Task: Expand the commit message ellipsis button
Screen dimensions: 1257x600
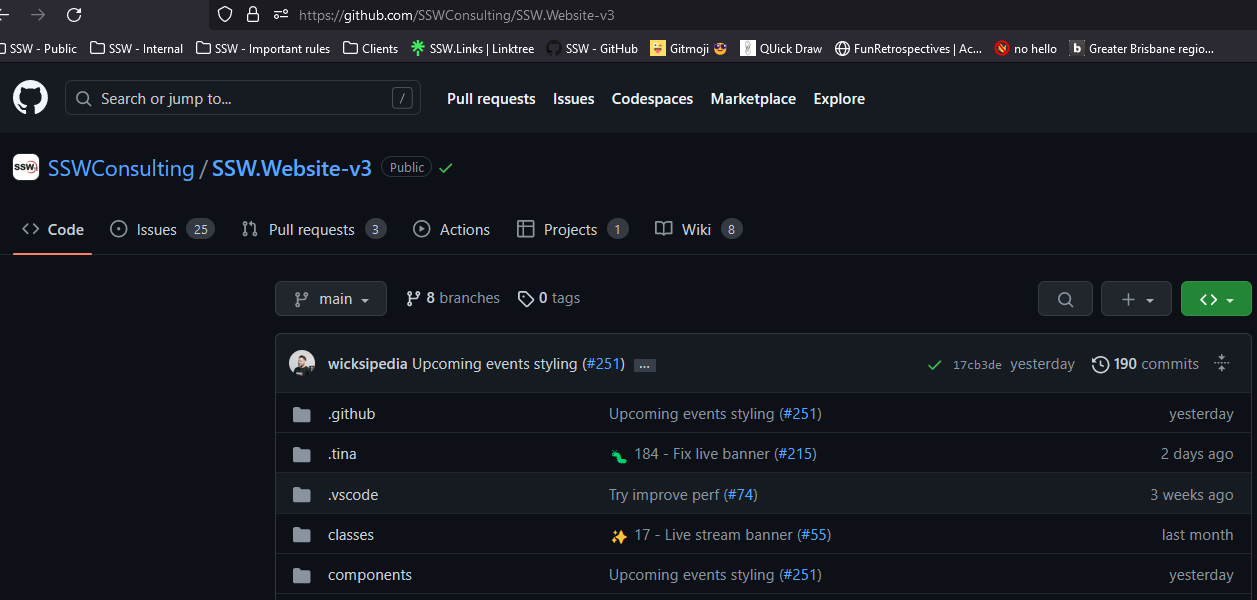Action: pyautogui.click(x=645, y=365)
